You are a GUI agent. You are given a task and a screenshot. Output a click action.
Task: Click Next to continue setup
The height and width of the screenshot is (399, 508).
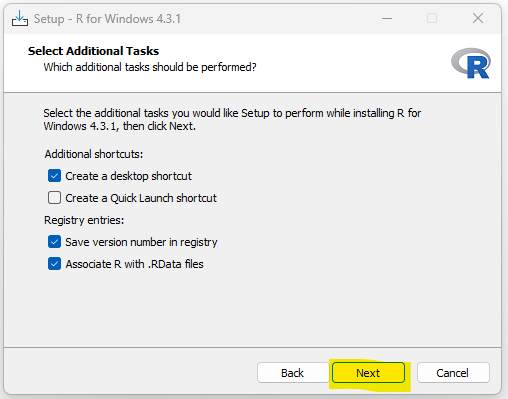pyautogui.click(x=368, y=373)
